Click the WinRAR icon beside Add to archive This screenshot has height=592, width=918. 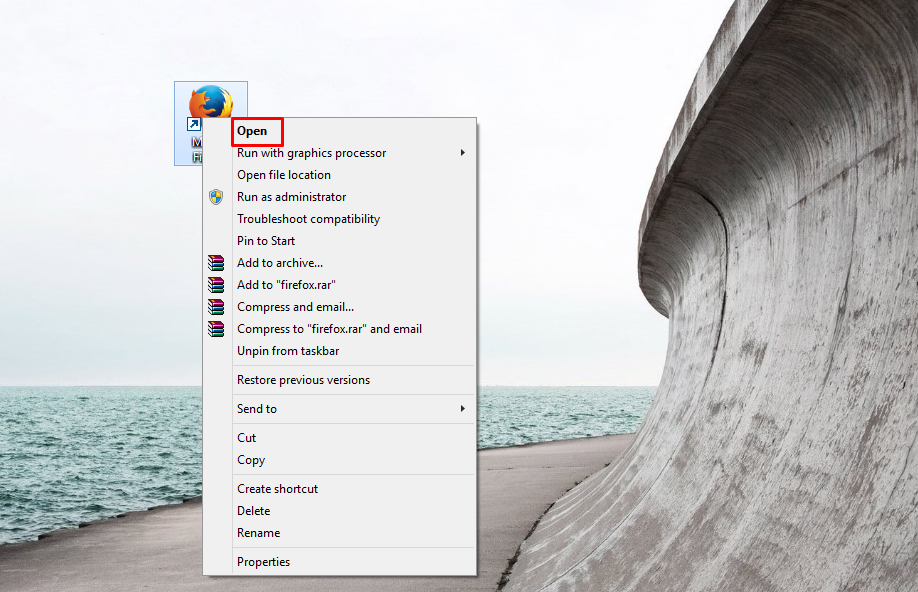click(x=216, y=263)
